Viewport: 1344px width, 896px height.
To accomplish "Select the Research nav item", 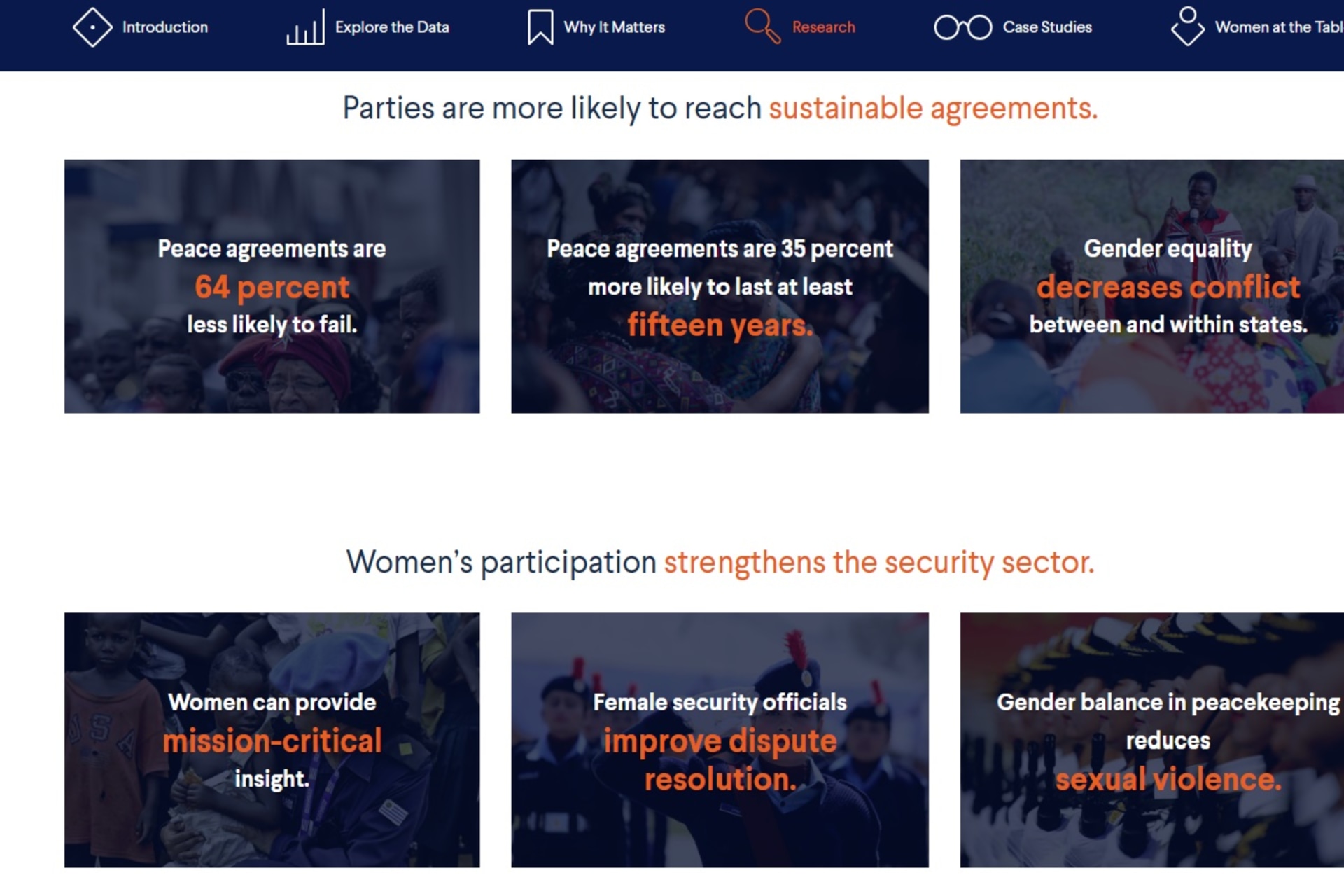I will (823, 27).
